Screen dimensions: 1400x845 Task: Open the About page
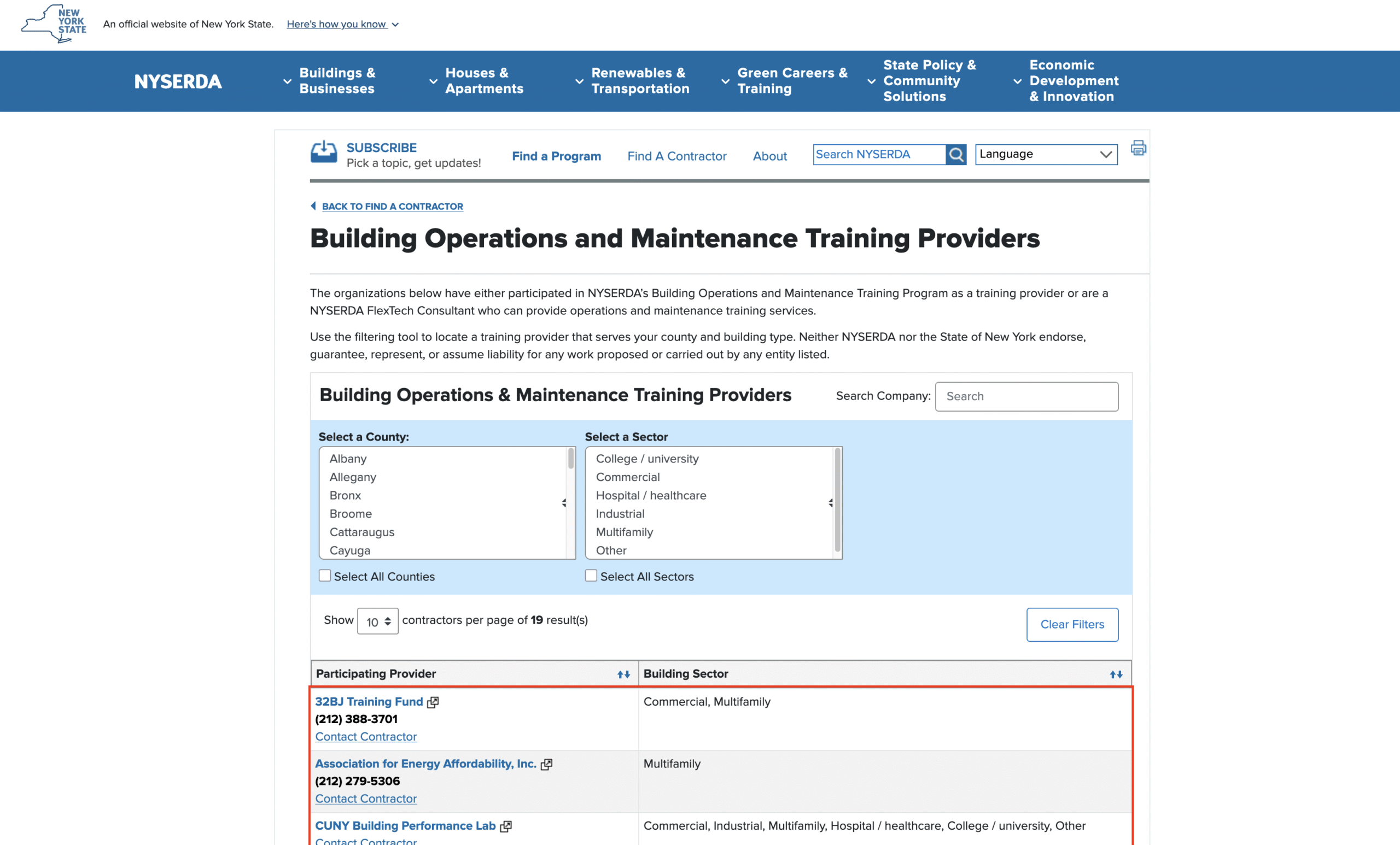769,156
